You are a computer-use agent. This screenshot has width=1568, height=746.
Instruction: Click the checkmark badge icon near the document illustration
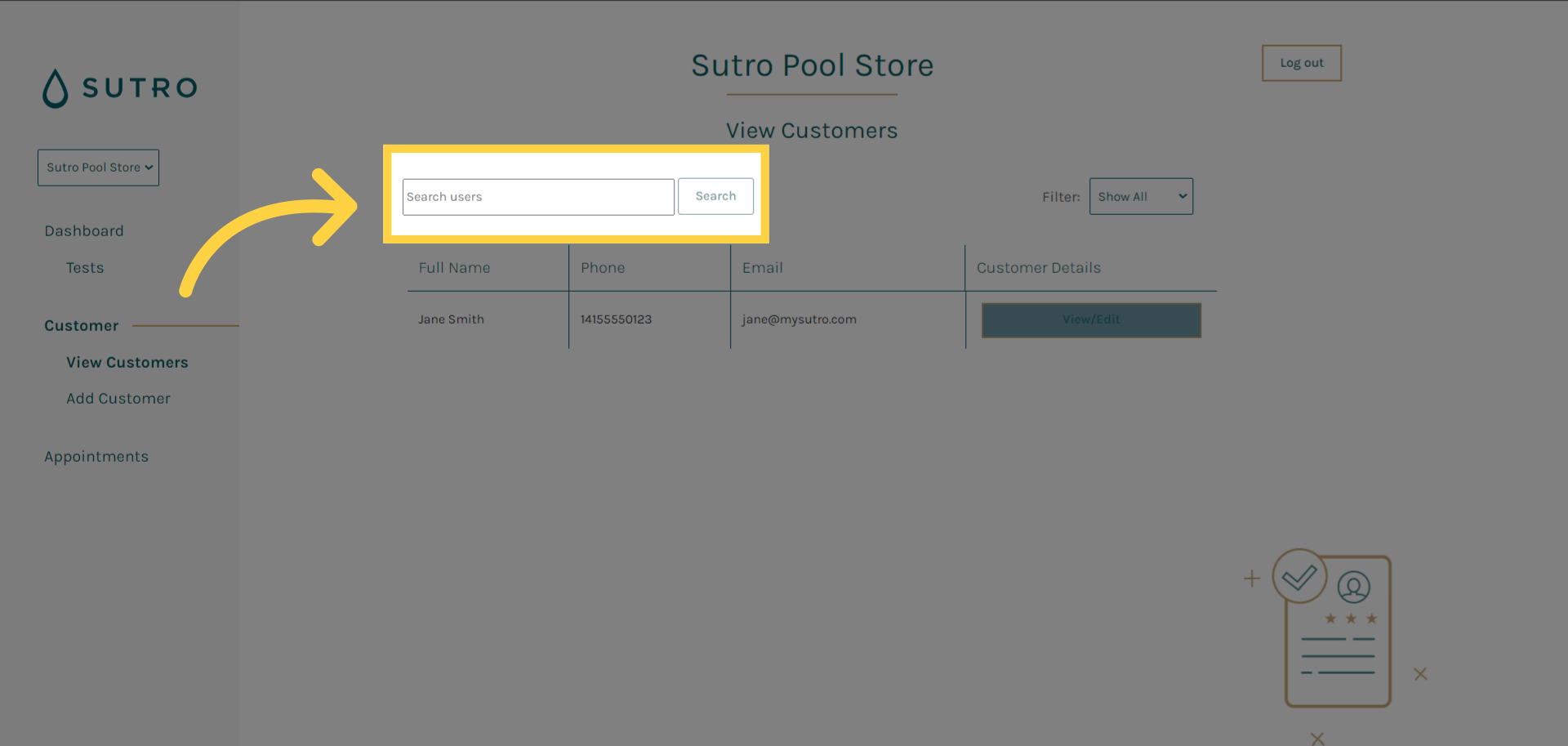[1298, 576]
